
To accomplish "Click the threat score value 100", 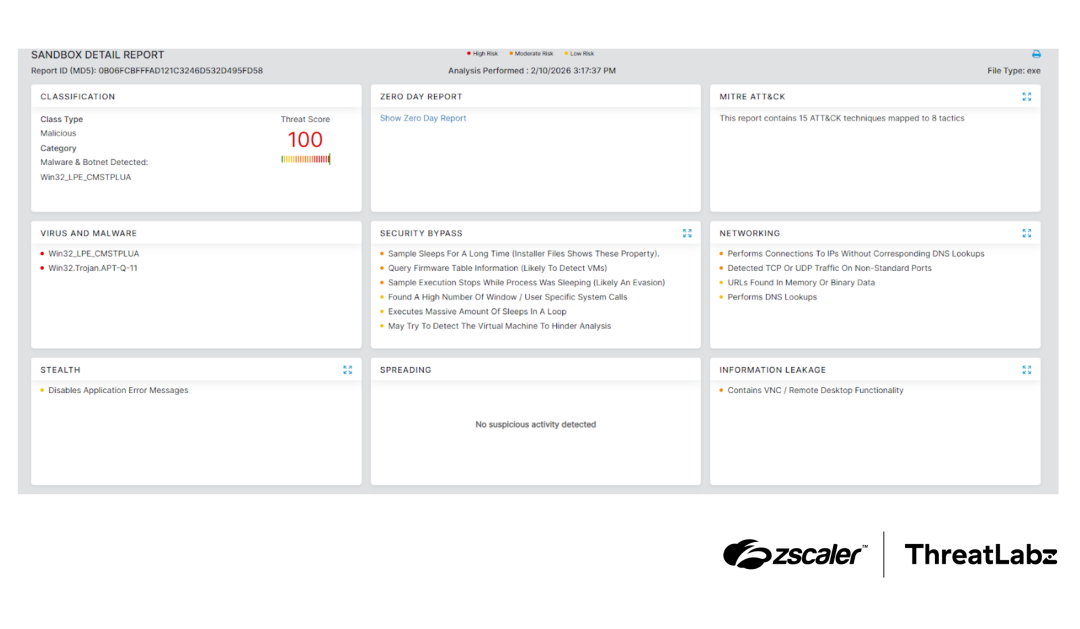I will 305,139.
